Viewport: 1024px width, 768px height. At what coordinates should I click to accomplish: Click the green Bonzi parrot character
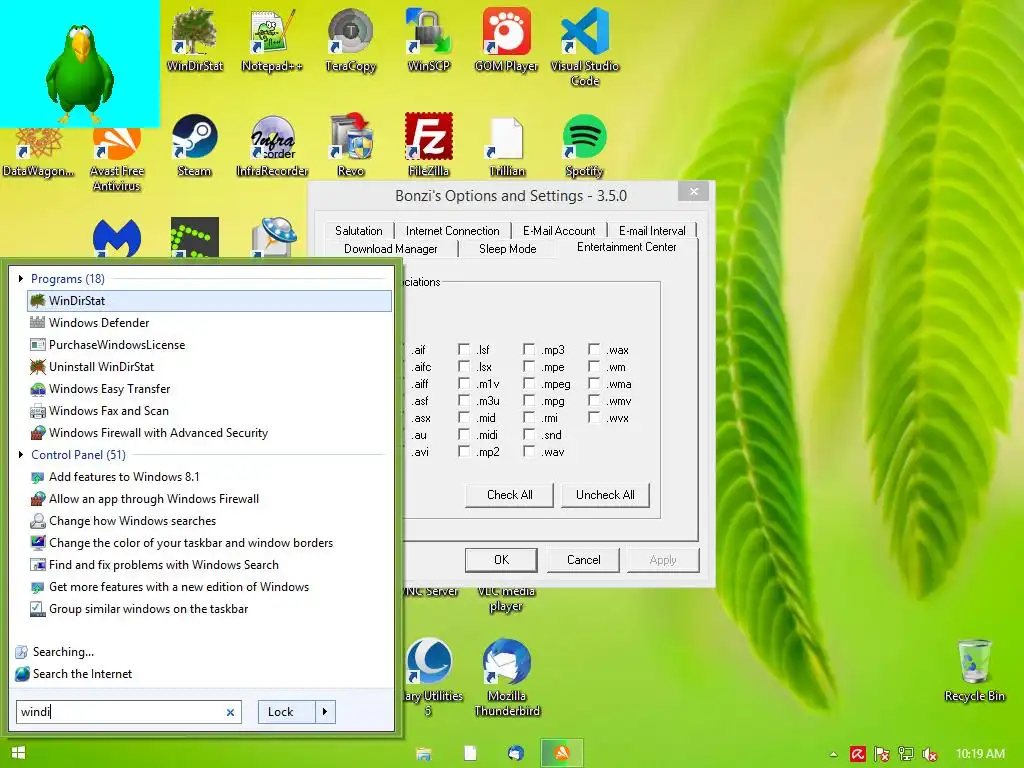pos(80,73)
